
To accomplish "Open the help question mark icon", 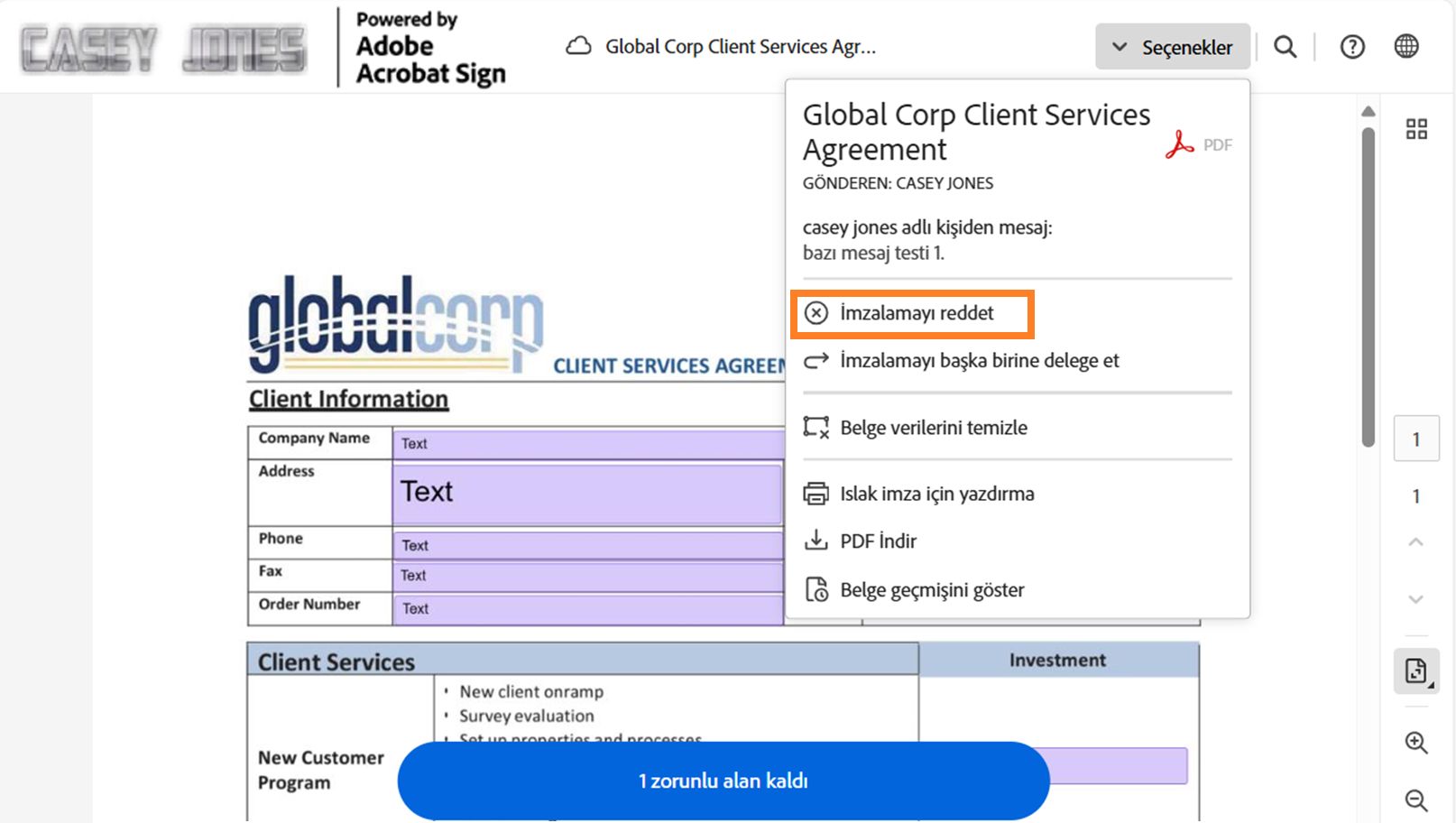I will (1351, 47).
